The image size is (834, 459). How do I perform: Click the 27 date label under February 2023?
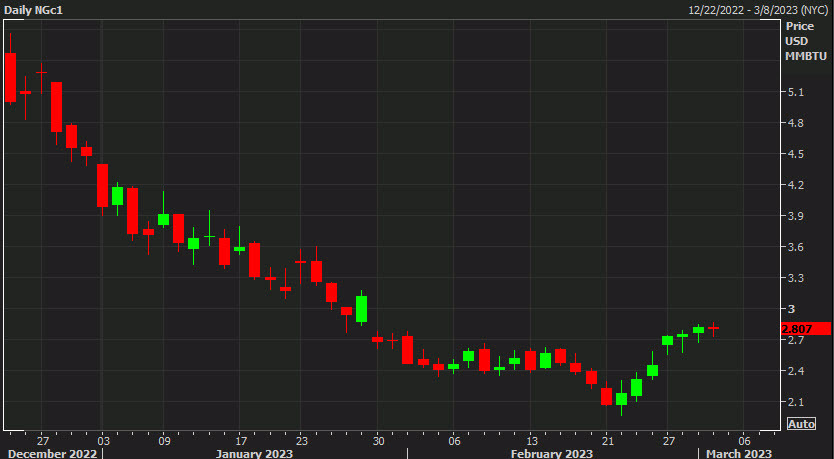669,441
